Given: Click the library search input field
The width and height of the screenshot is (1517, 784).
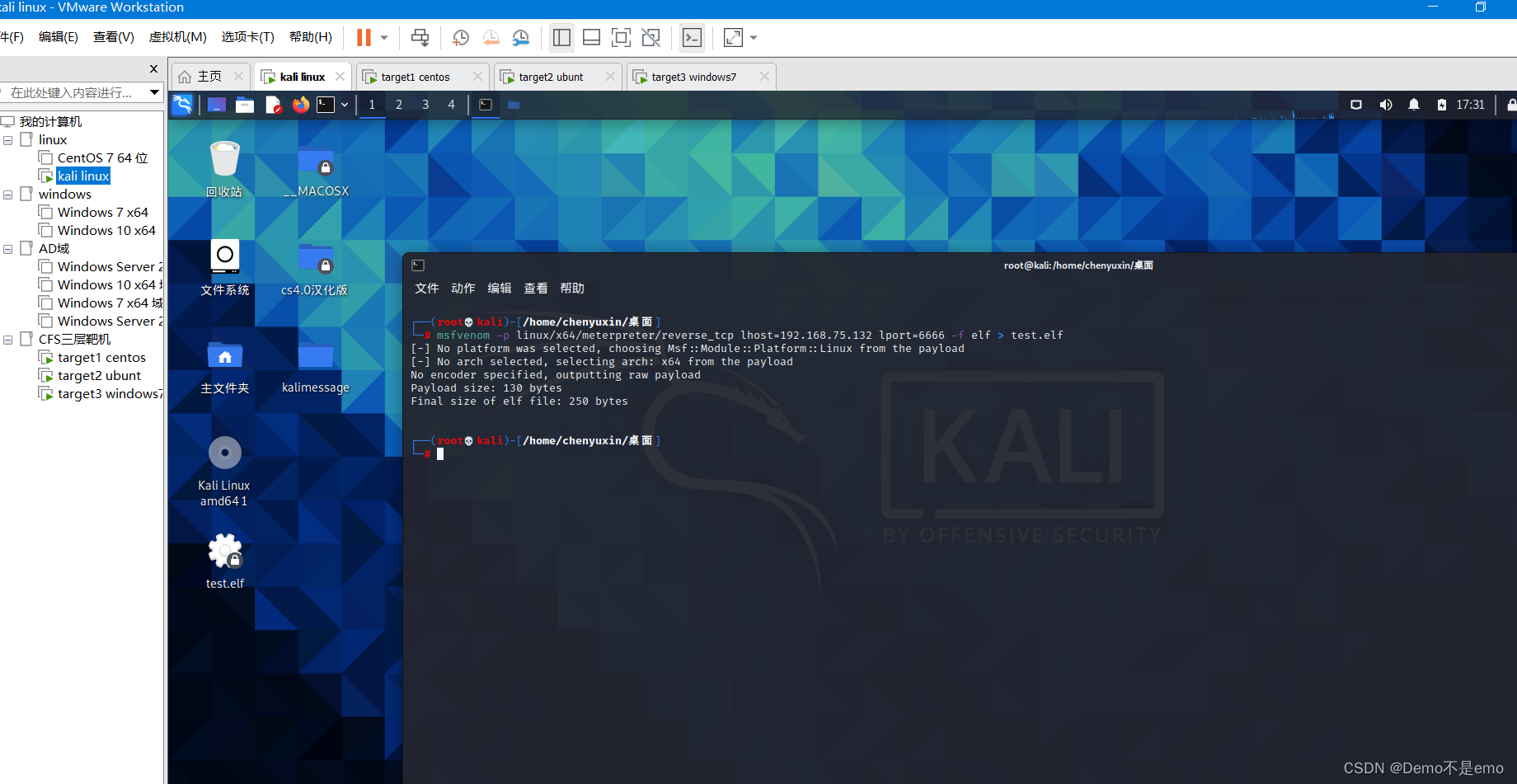Looking at the screenshot, I should 74,92.
